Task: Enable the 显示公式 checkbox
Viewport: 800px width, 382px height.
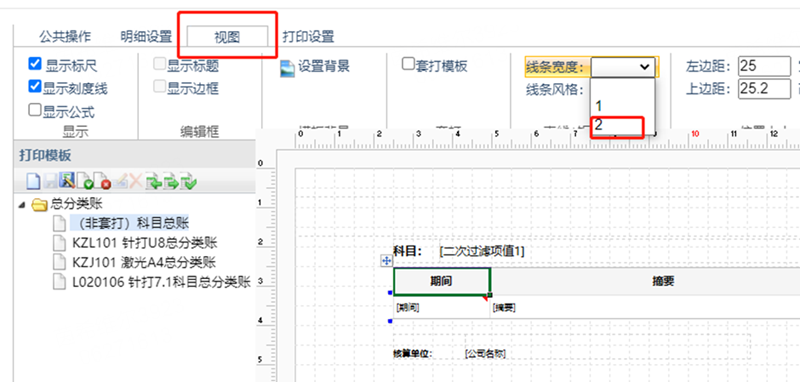Action: tap(35, 110)
